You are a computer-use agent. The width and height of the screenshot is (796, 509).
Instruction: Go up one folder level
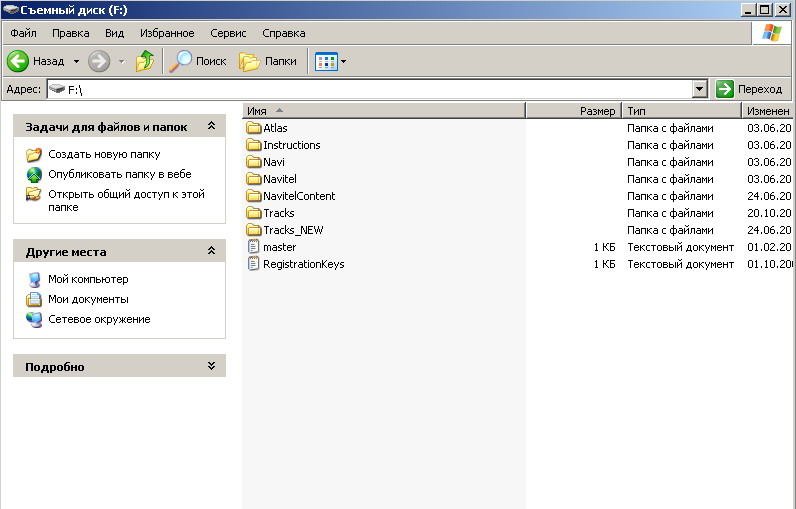145,61
